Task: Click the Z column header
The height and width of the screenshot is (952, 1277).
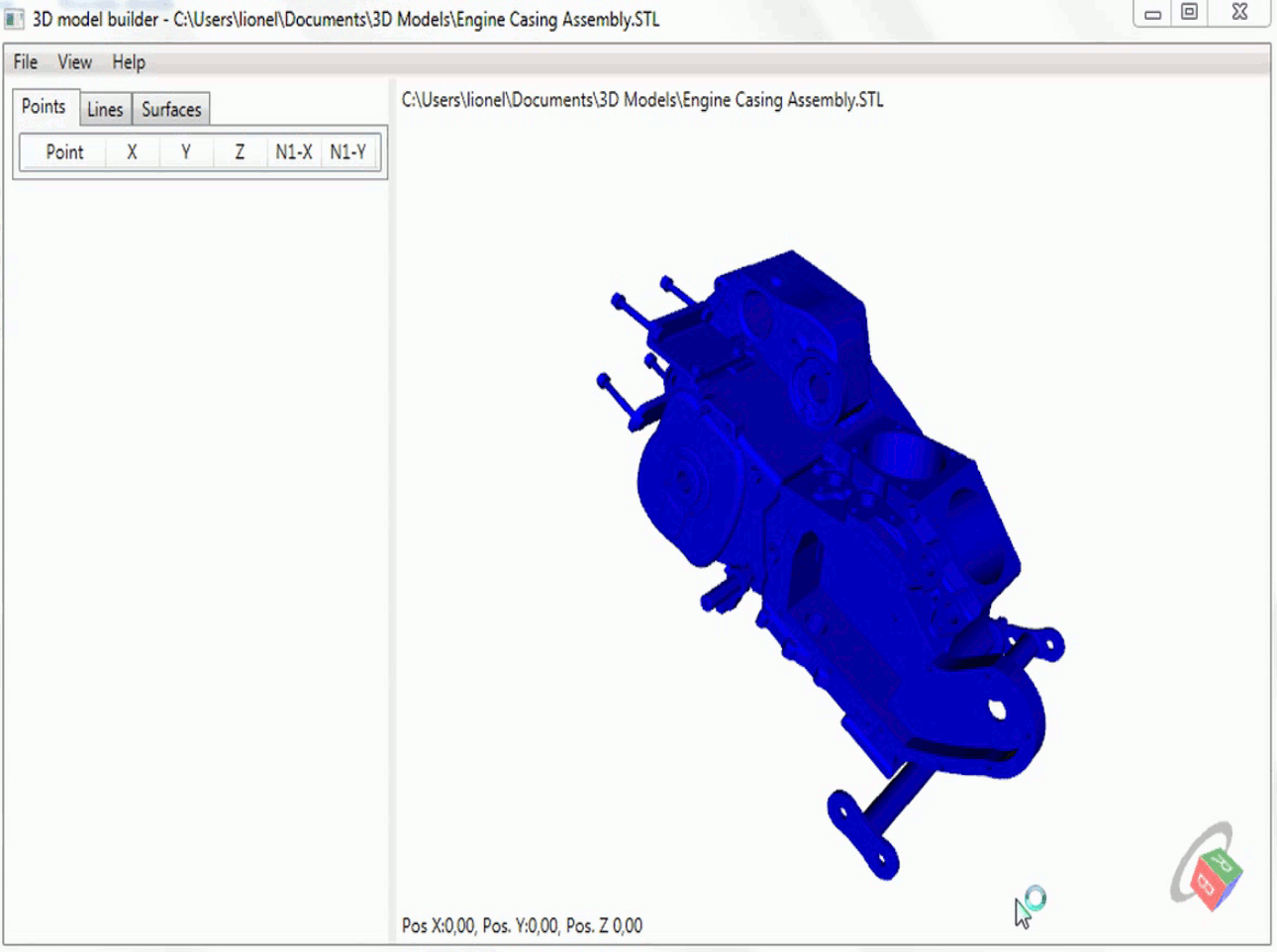Action: (x=240, y=152)
